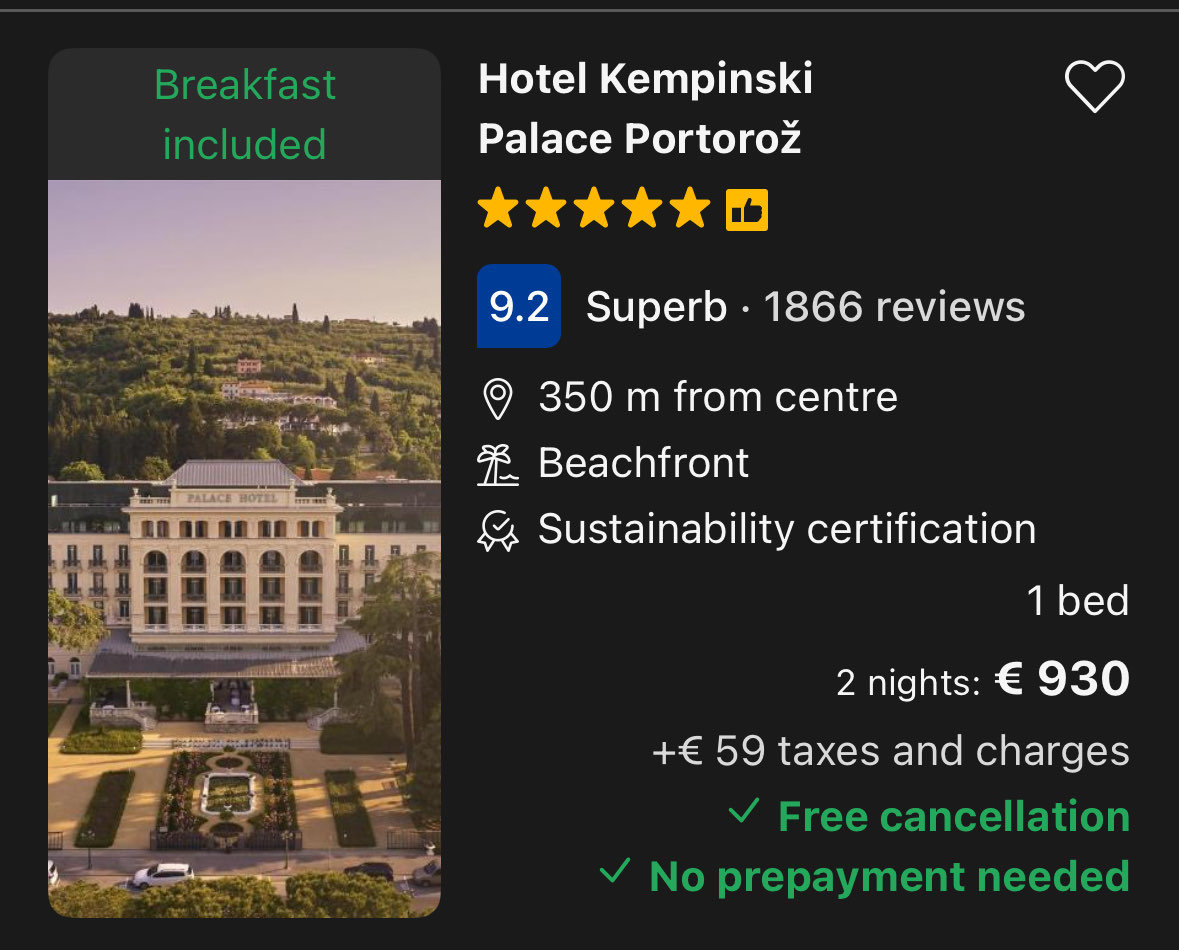Save hotel with the heart icon
Viewport: 1179px width, 950px height.
point(1095,86)
